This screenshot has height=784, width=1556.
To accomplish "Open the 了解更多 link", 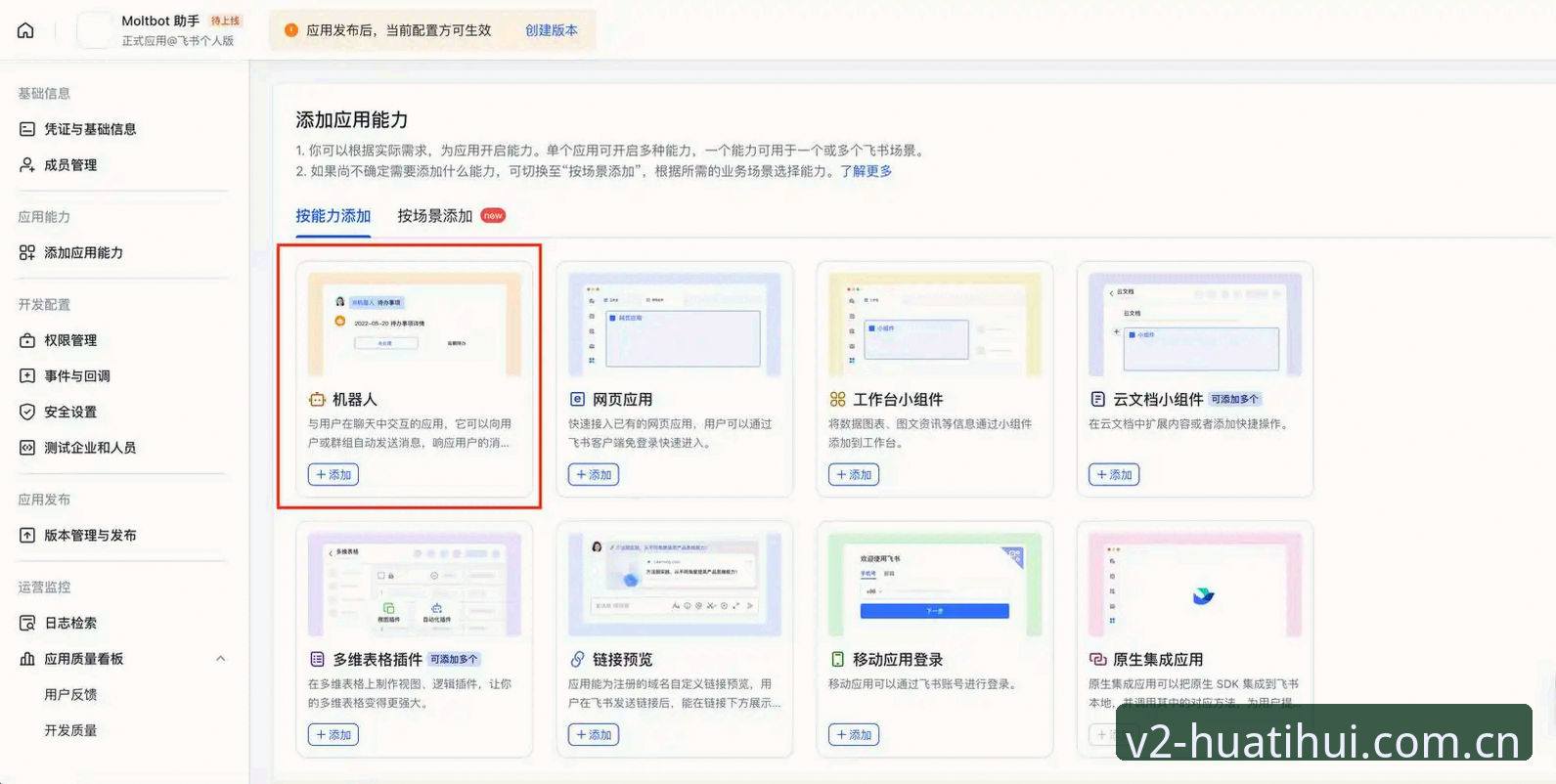I will click(x=866, y=171).
